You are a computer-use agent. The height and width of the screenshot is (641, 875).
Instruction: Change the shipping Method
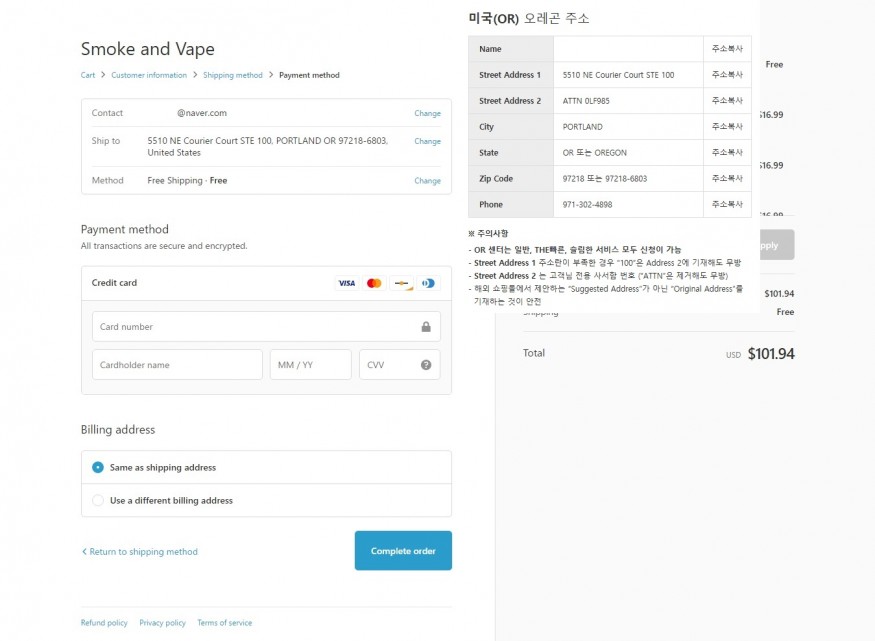tap(427, 181)
